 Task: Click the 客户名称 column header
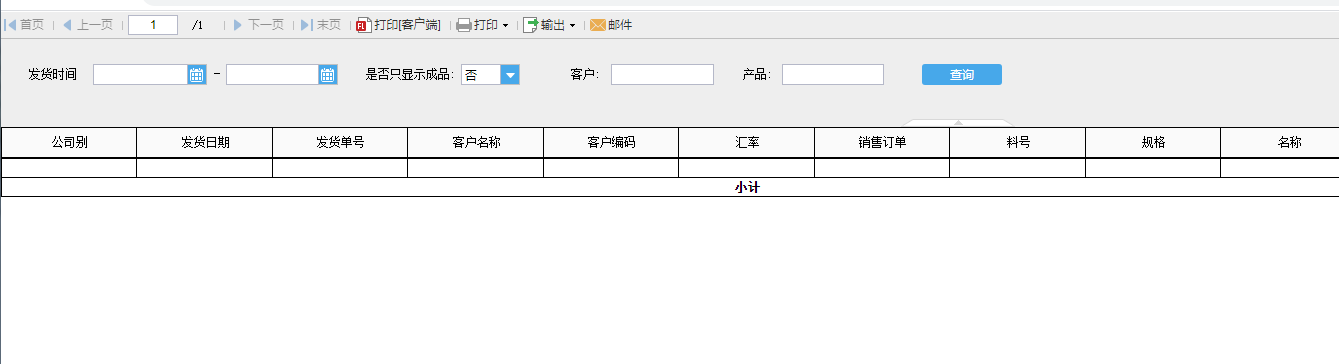pyautogui.click(x=476, y=142)
